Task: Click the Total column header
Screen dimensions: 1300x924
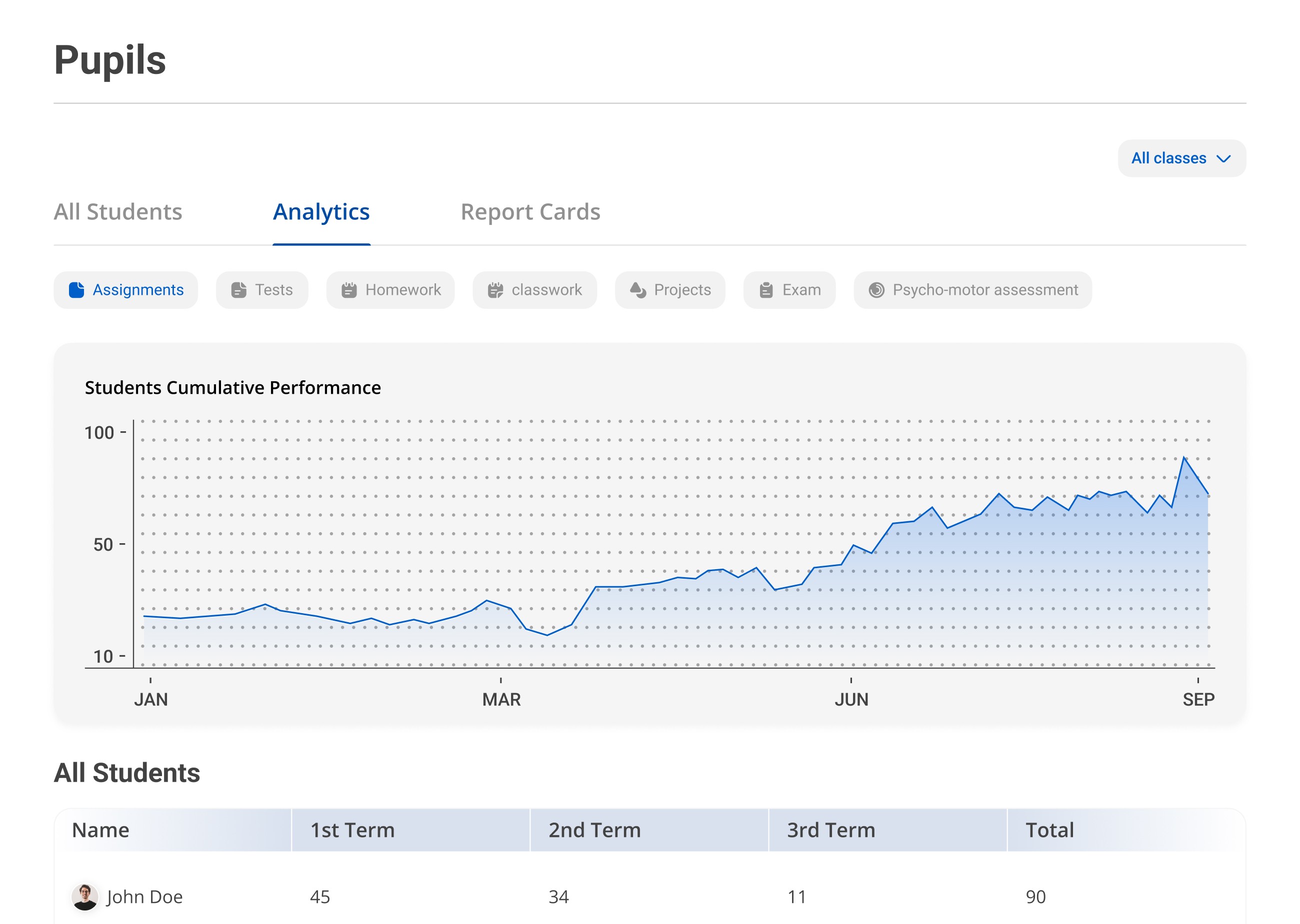Action: point(1049,830)
